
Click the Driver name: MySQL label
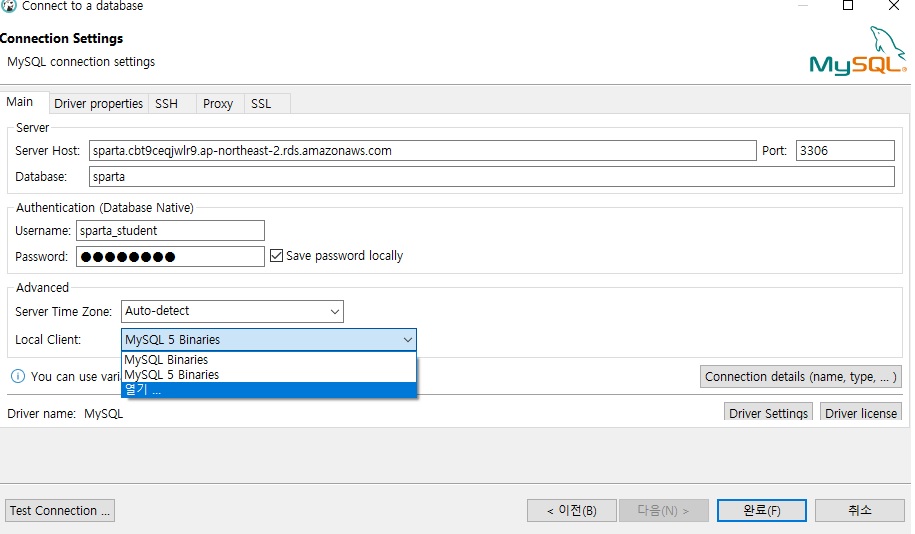click(x=65, y=414)
